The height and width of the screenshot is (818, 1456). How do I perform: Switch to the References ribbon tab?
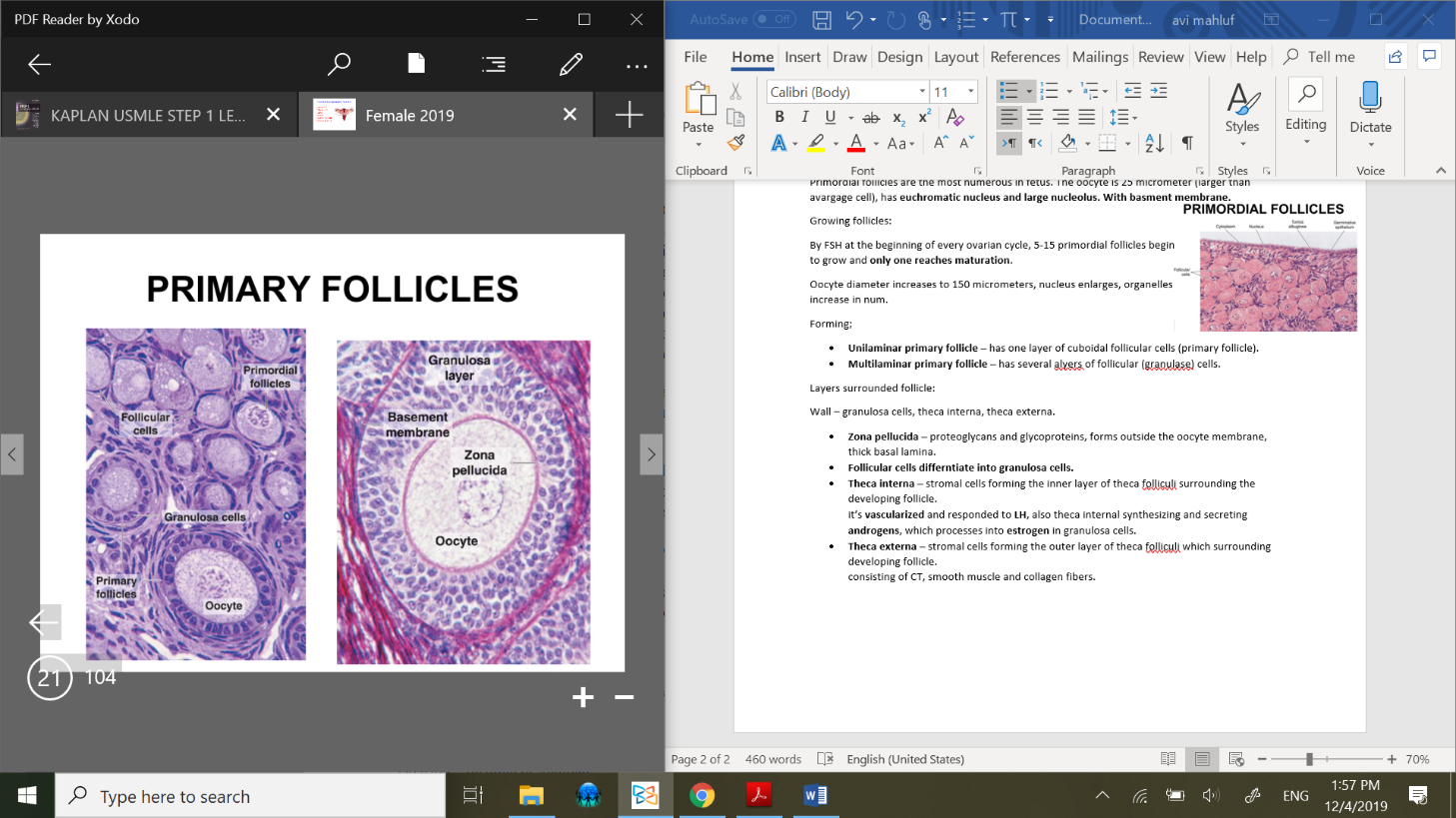pos(1024,57)
